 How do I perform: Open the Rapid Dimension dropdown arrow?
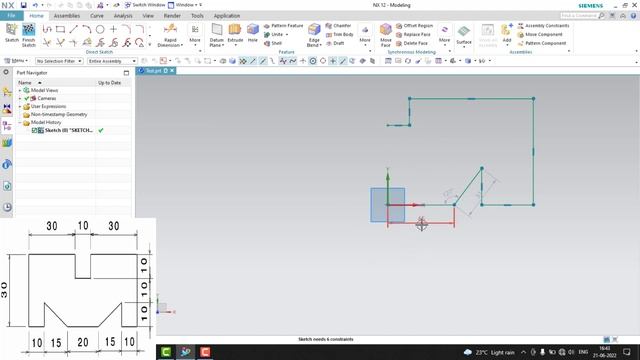[182, 45]
